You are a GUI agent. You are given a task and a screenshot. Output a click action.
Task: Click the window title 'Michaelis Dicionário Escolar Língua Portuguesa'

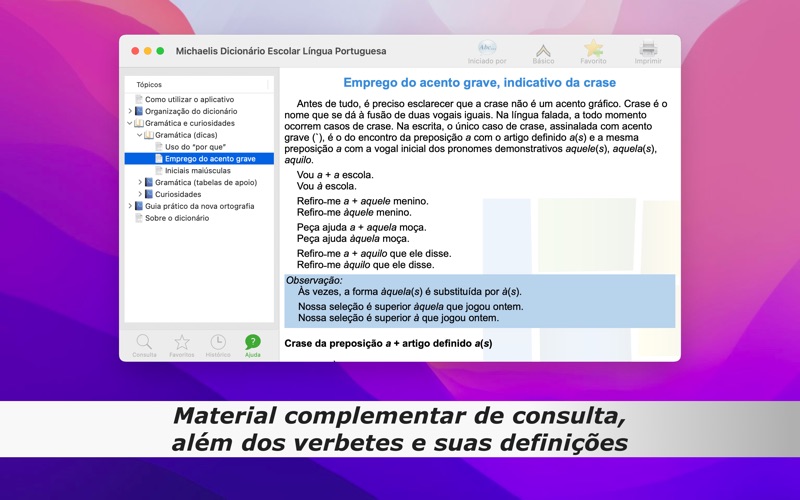(x=281, y=51)
